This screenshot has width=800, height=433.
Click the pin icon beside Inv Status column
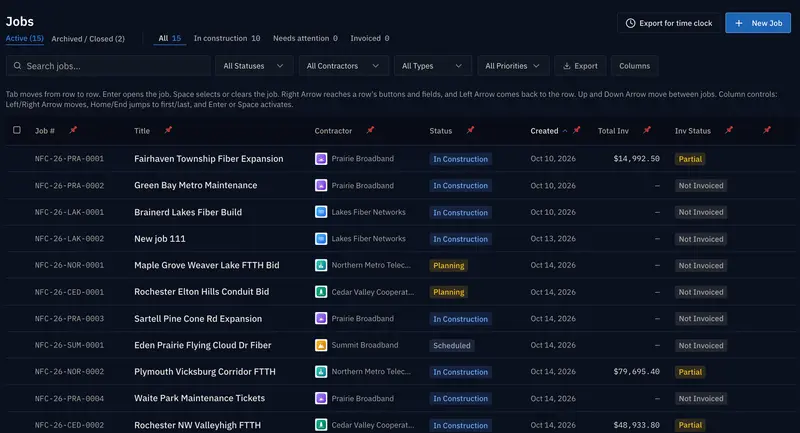729,130
